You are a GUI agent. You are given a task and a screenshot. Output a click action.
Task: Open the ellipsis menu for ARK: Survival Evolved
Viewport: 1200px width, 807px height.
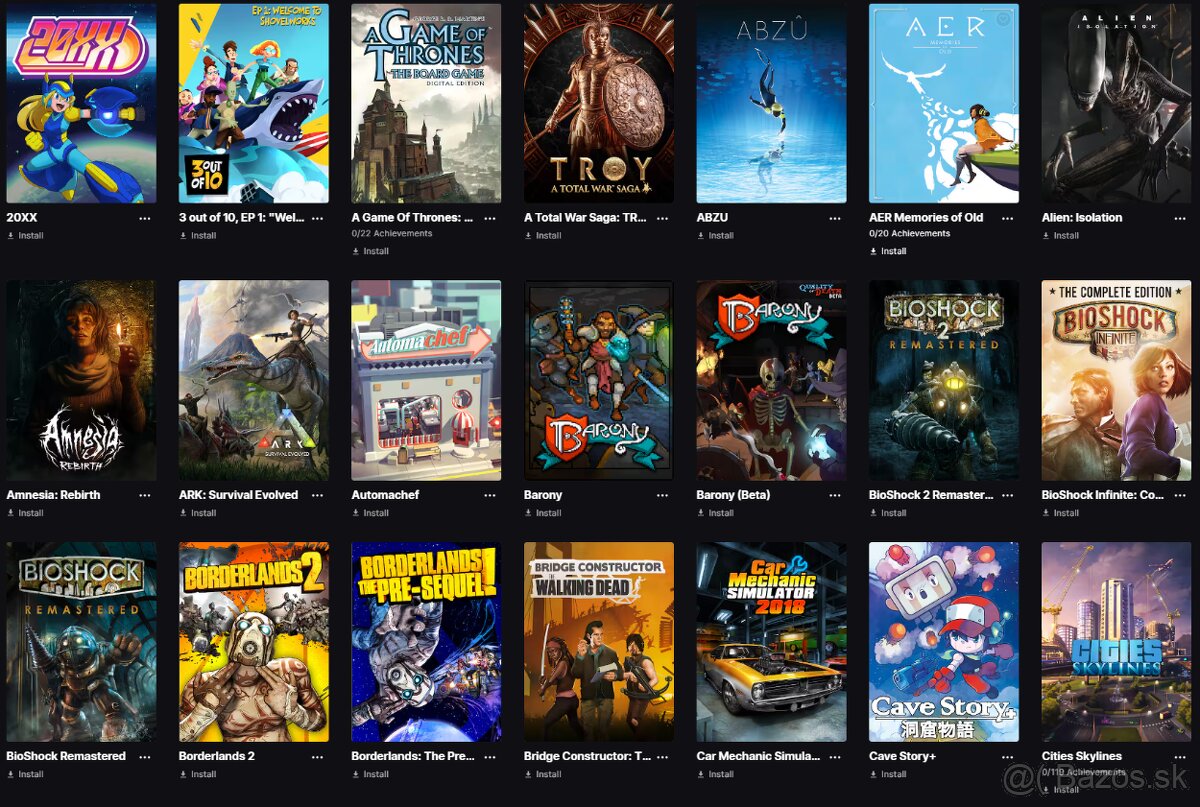click(316, 495)
